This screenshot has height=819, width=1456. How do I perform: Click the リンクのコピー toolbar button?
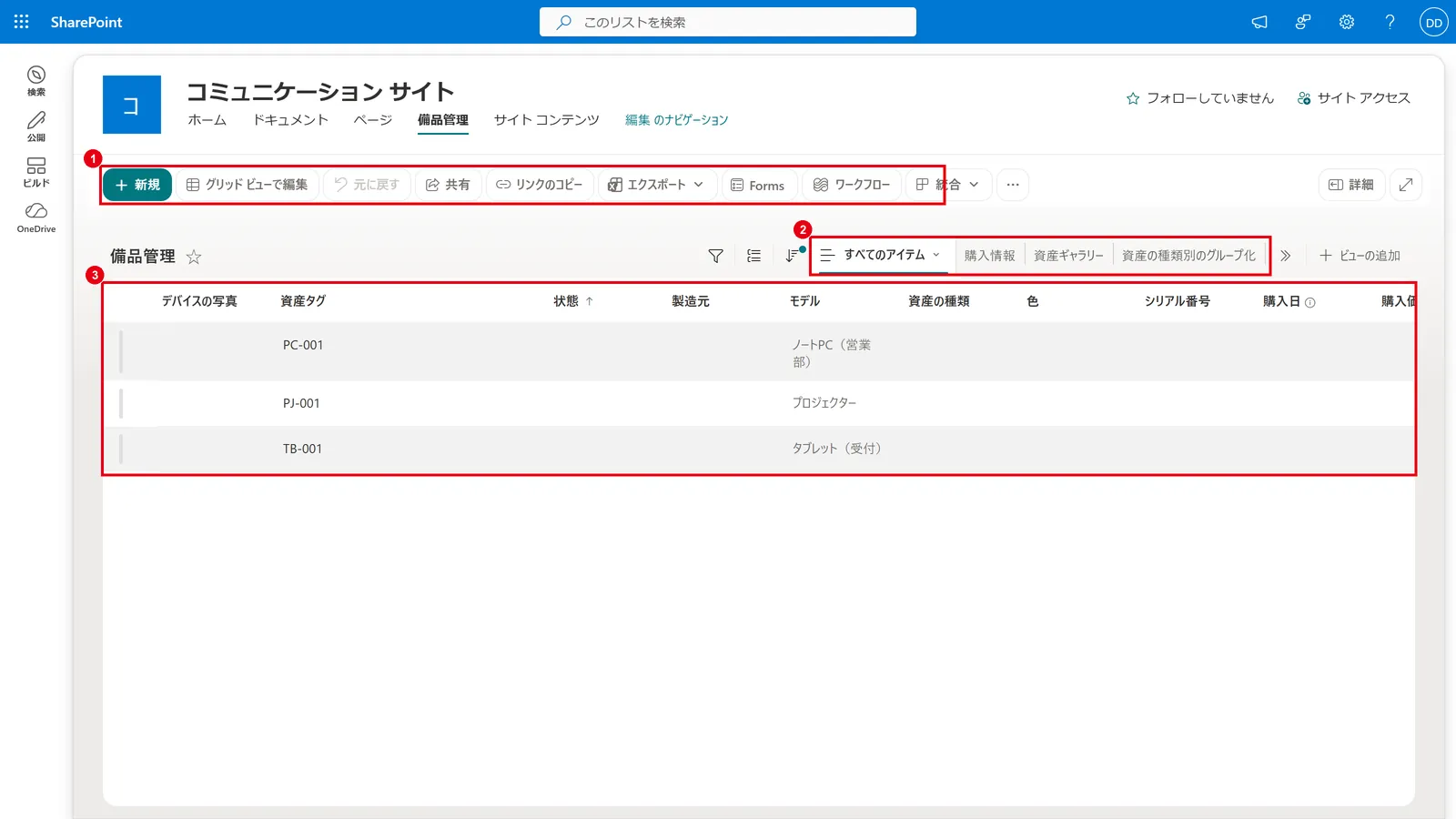[x=540, y=185]
